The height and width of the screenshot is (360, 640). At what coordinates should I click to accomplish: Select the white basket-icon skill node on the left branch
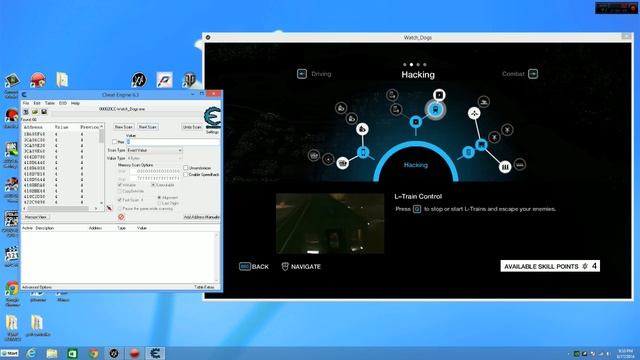pyautogui.click(x=343, y=163)
